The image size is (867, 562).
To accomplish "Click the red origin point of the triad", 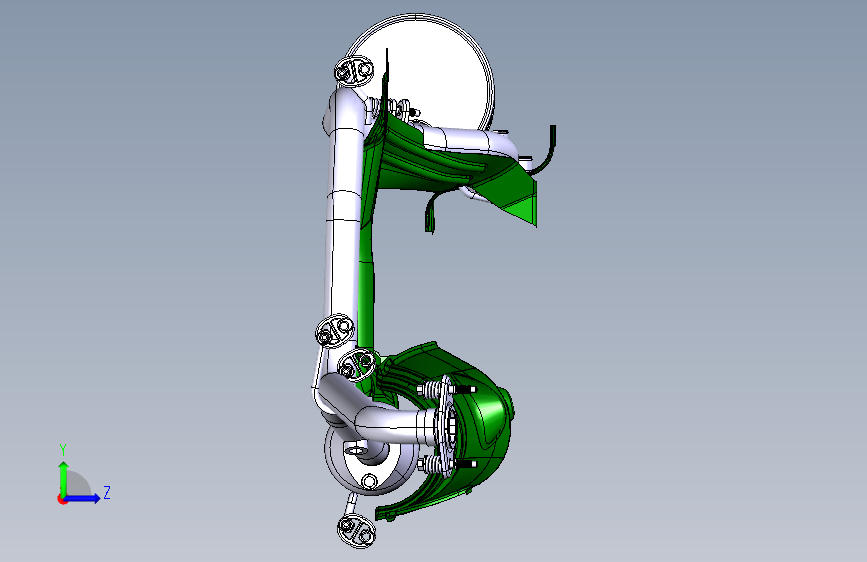I will point(62,499).
